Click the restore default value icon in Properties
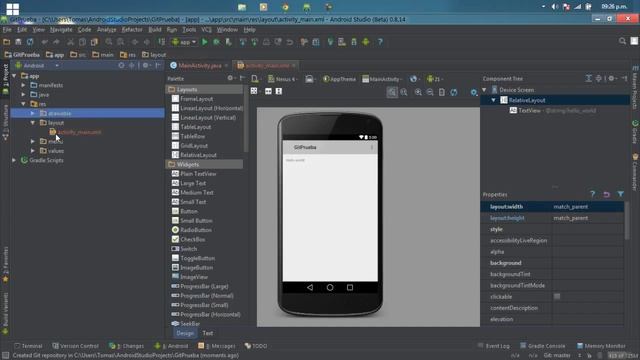Screen dimensions: 640x360 point(606,194)
